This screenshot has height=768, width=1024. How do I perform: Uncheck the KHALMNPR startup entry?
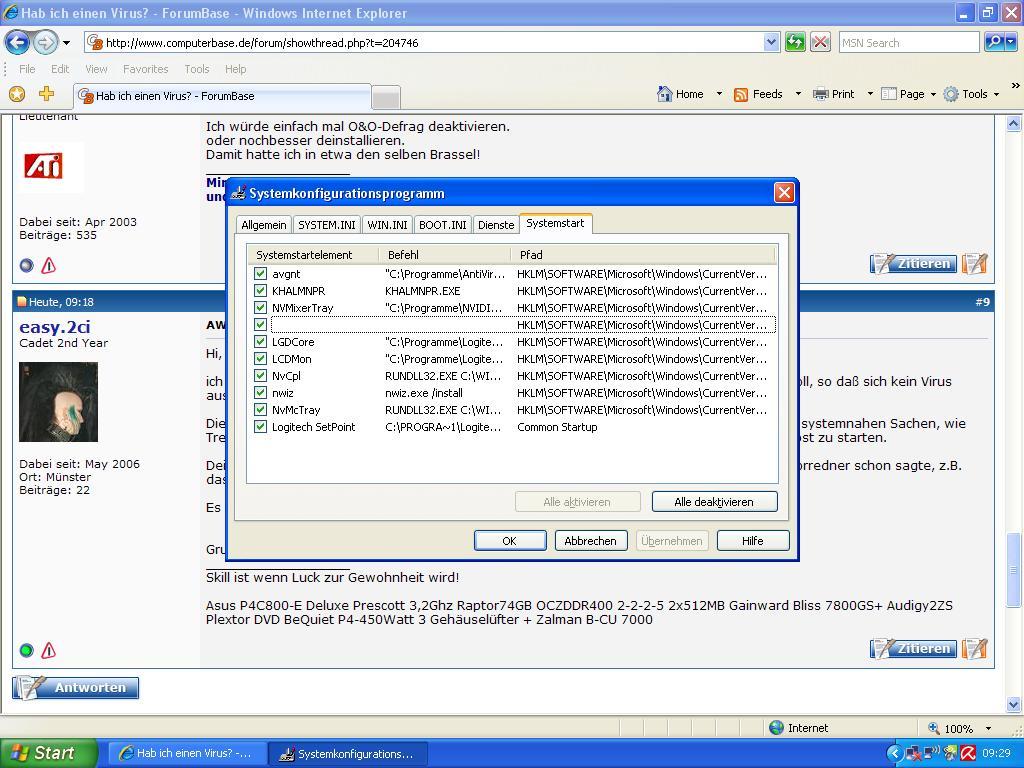(261, 291)
